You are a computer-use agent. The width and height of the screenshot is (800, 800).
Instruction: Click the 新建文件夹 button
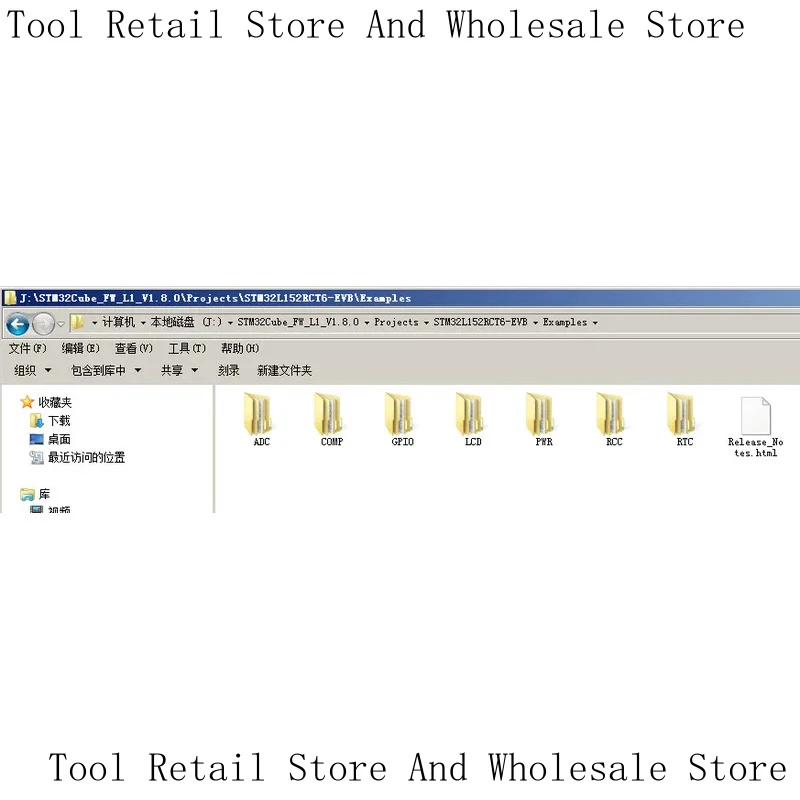coord(284,370)
